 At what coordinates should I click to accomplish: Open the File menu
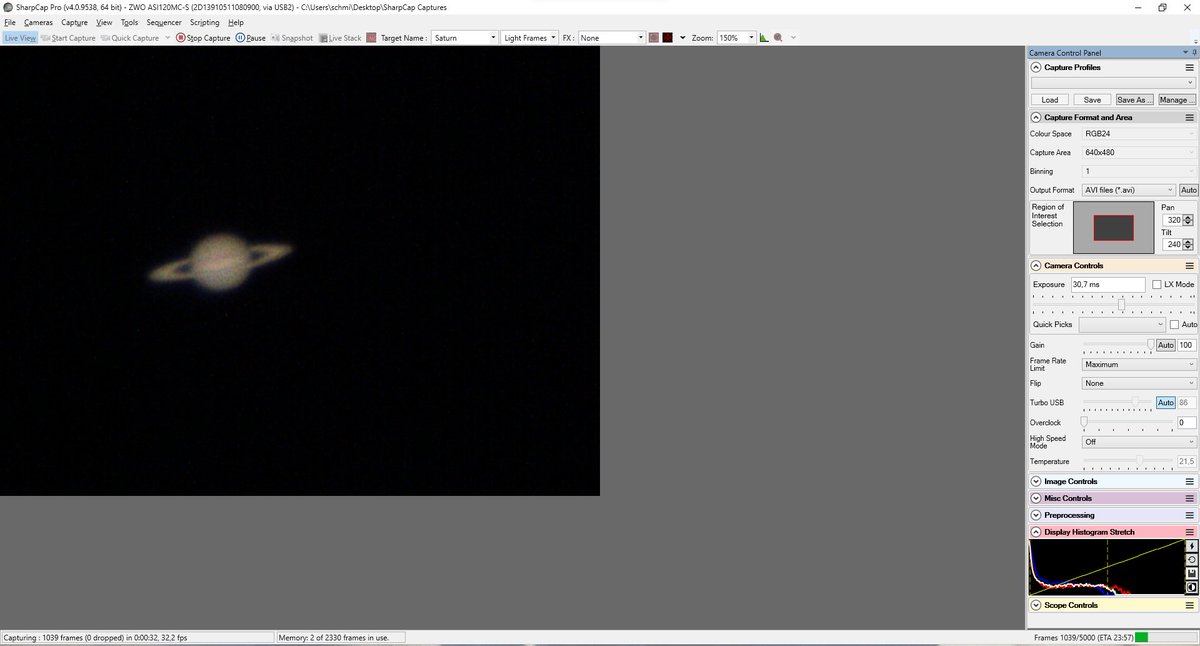(10, 22)
